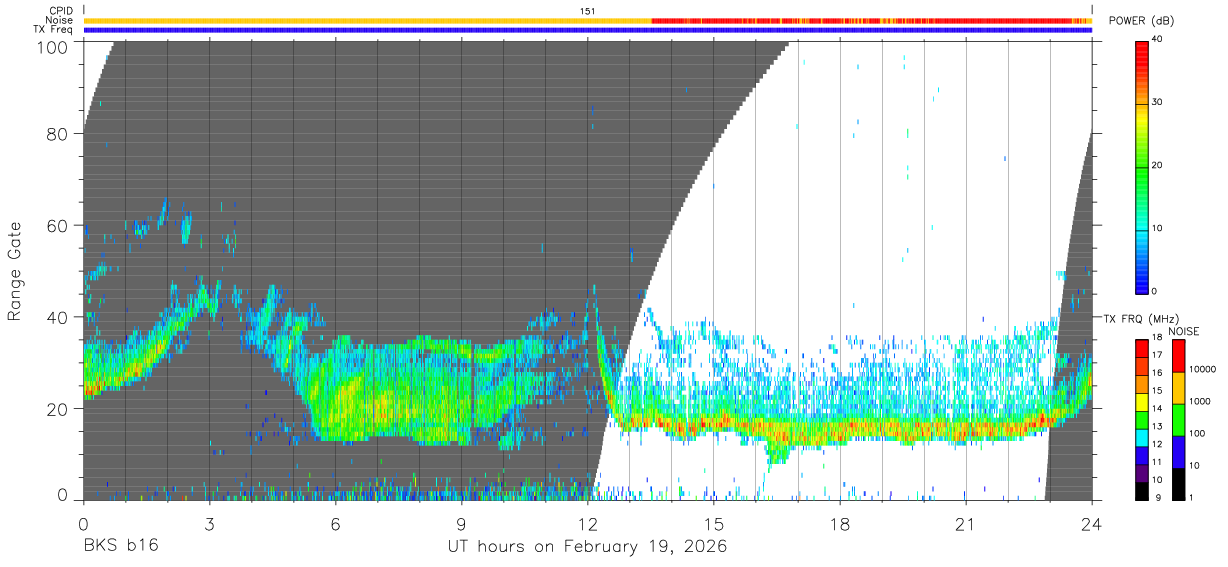Click the blue TX Freq indicator bar
The height and width of the screenshot is (567, 1228).
pos(588,30)
